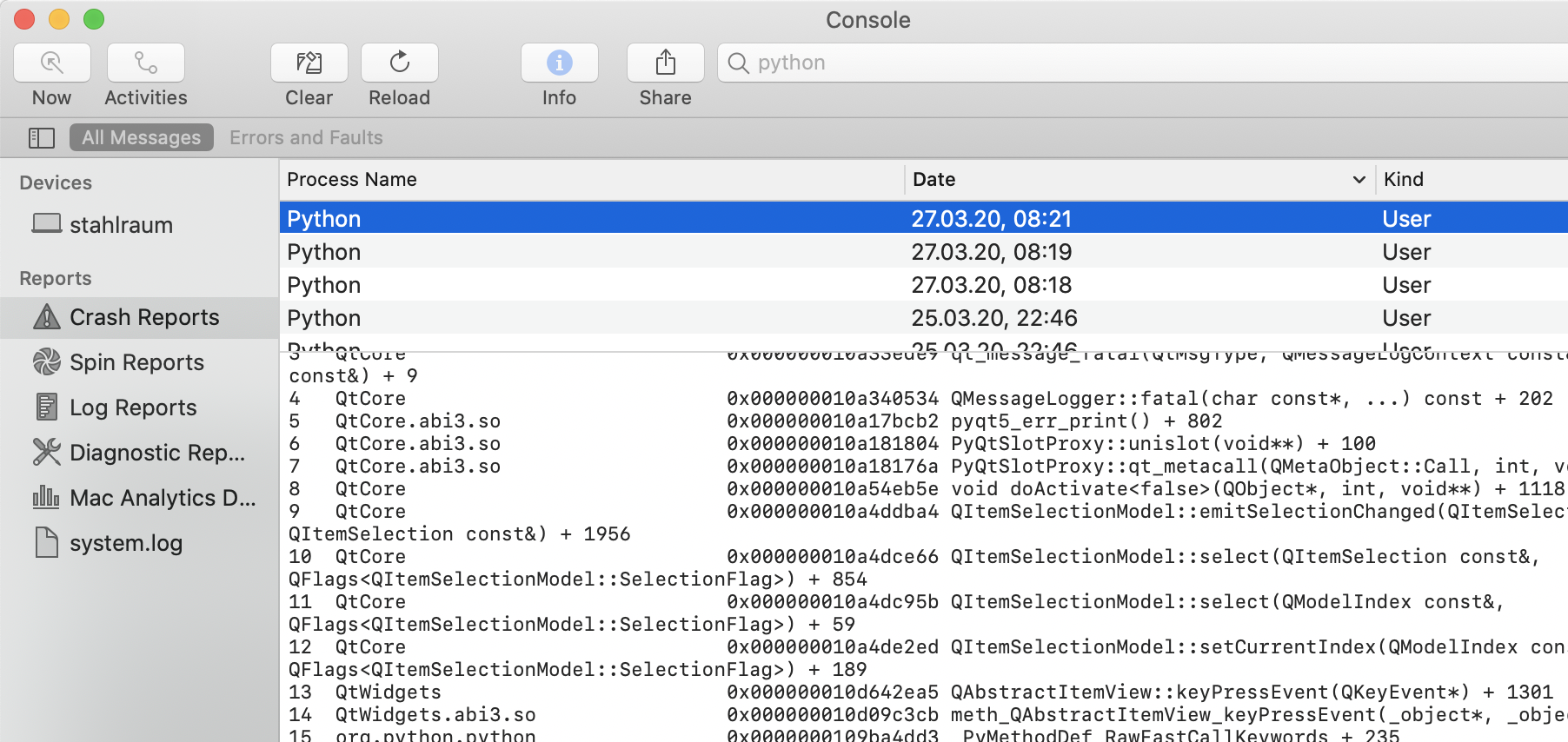Open Log Reports in the sidebar
The height and width of the screenshot is (742, 1568).
[x=139, y=407]
